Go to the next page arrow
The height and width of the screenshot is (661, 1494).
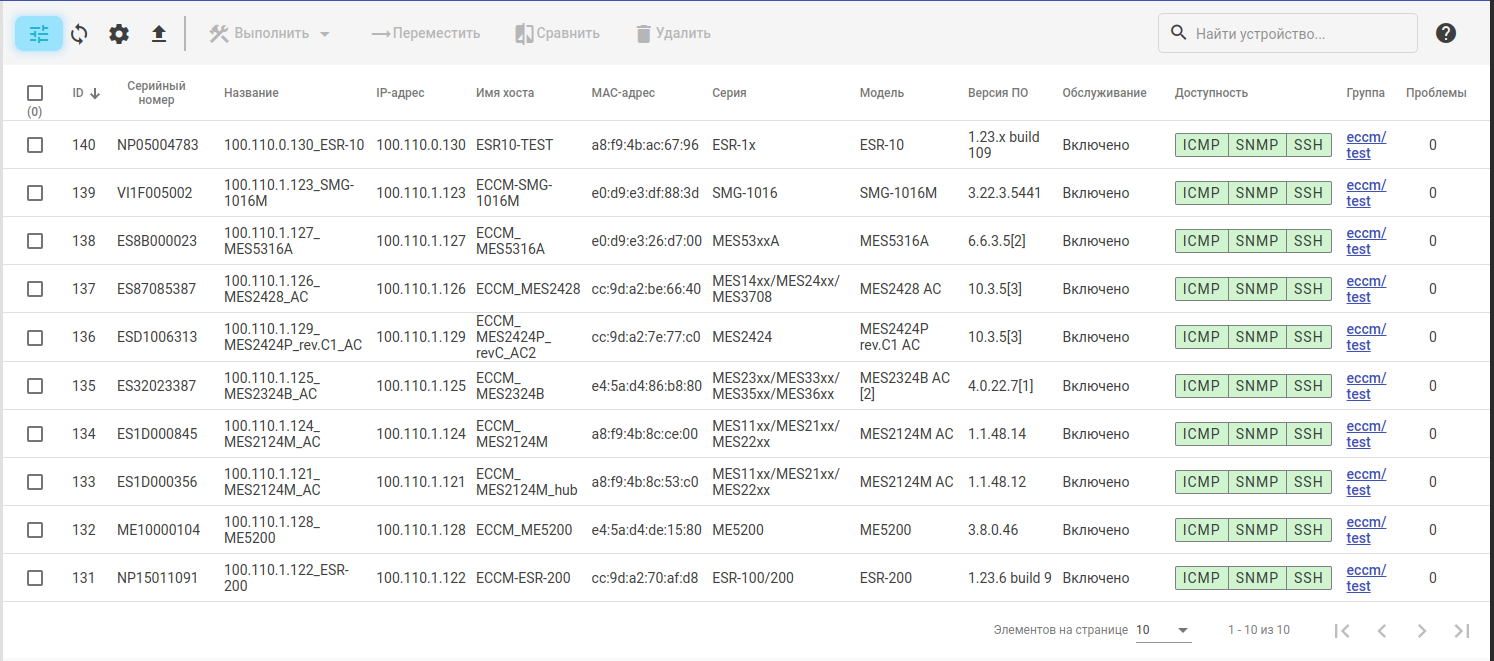1422,630
